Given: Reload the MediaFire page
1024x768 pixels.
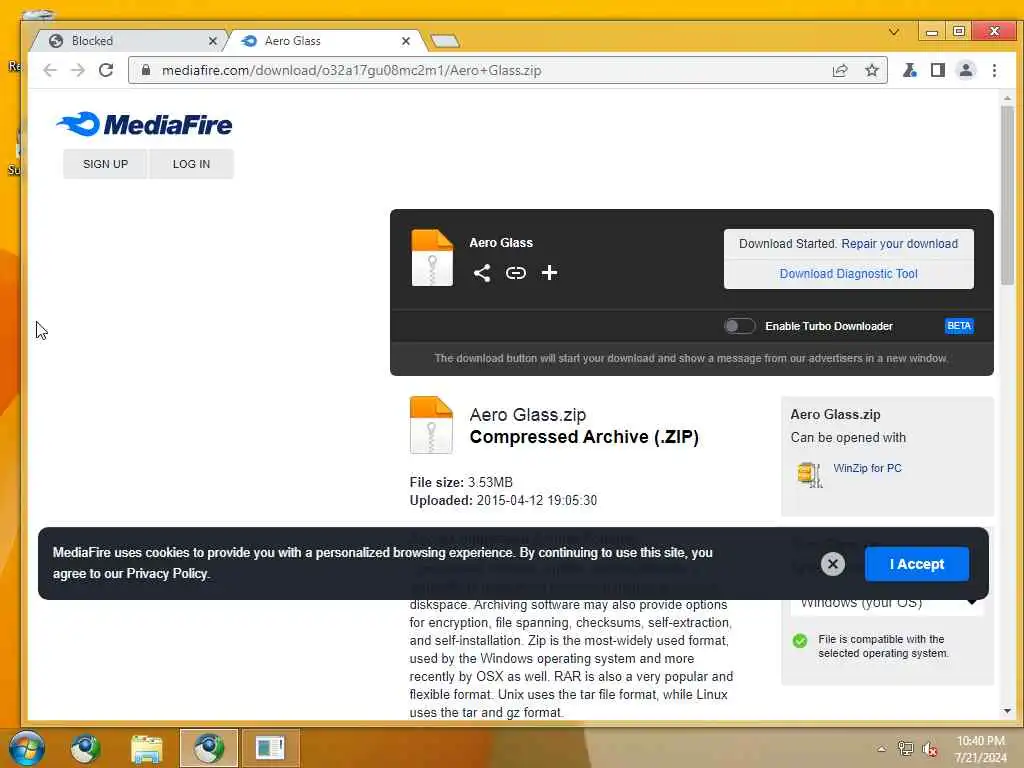Looking at the screenshot, I should pos(106,70).
